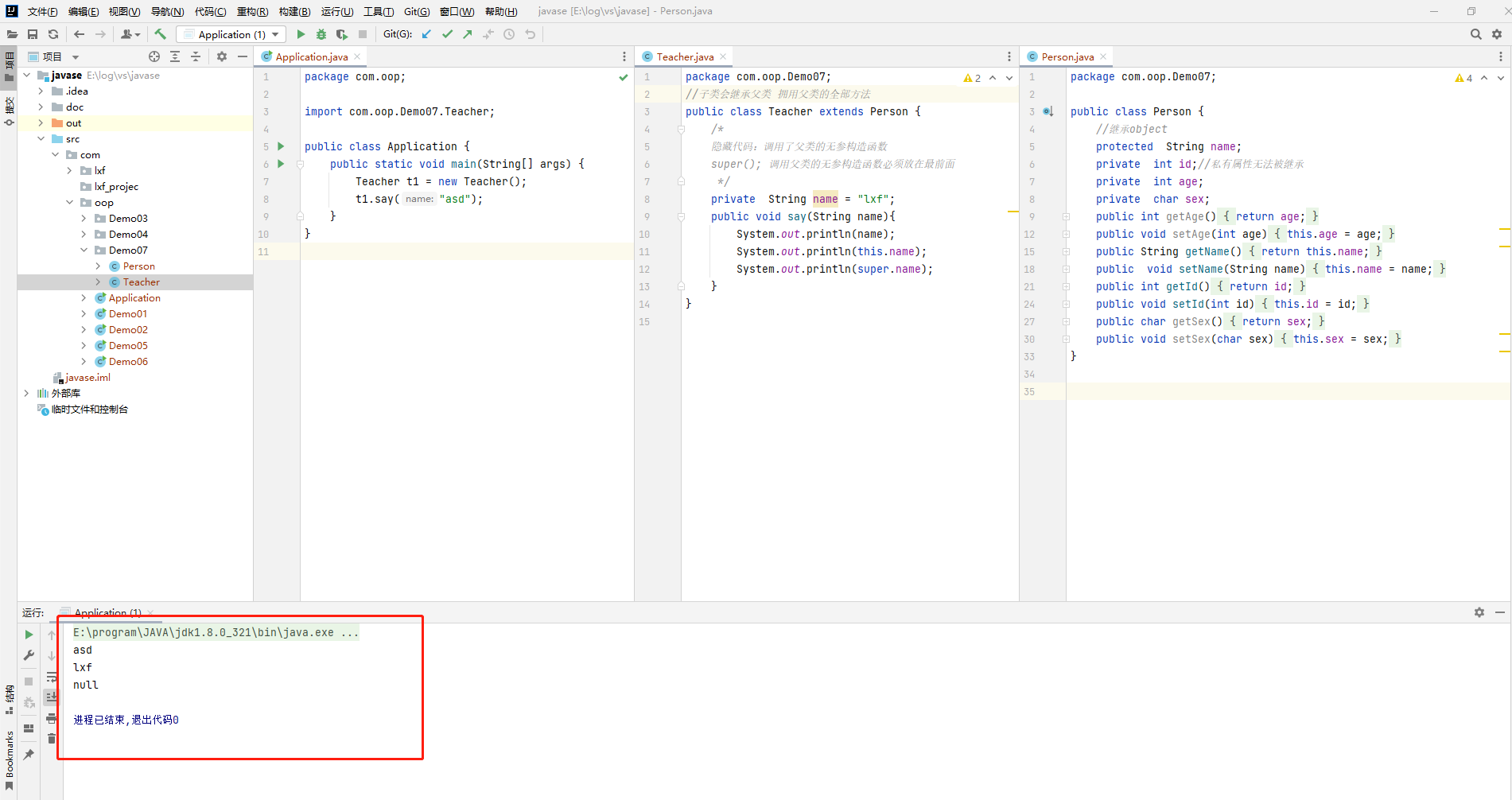Rerun Application in run panel
Viewport: 1512px width, 800px height.
point(29,635)
